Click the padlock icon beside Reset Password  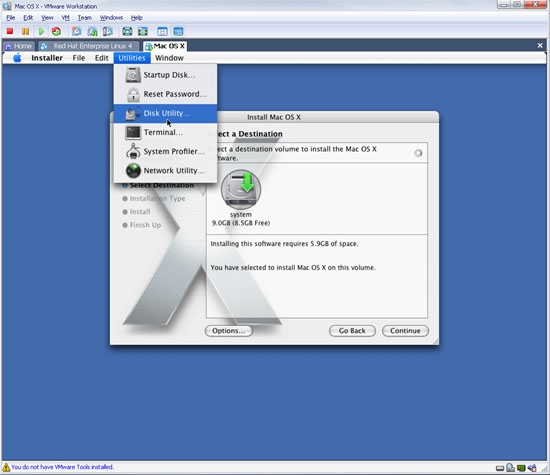133,94
